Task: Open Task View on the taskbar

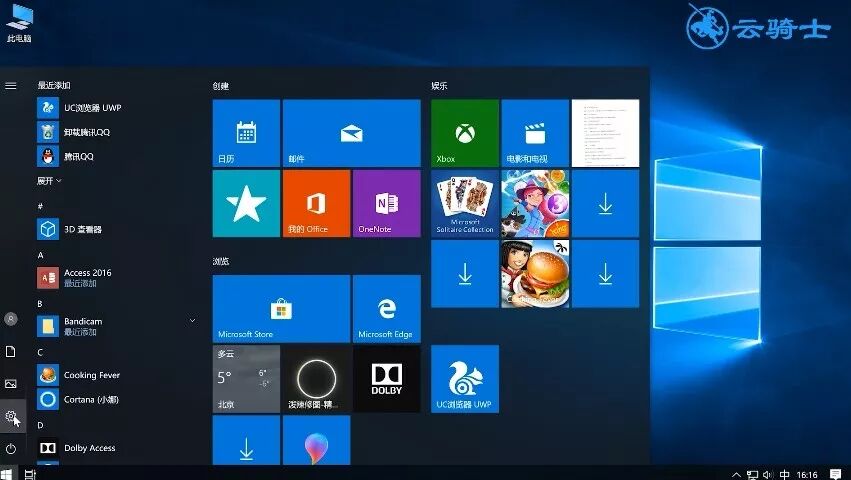Action: 30,475
